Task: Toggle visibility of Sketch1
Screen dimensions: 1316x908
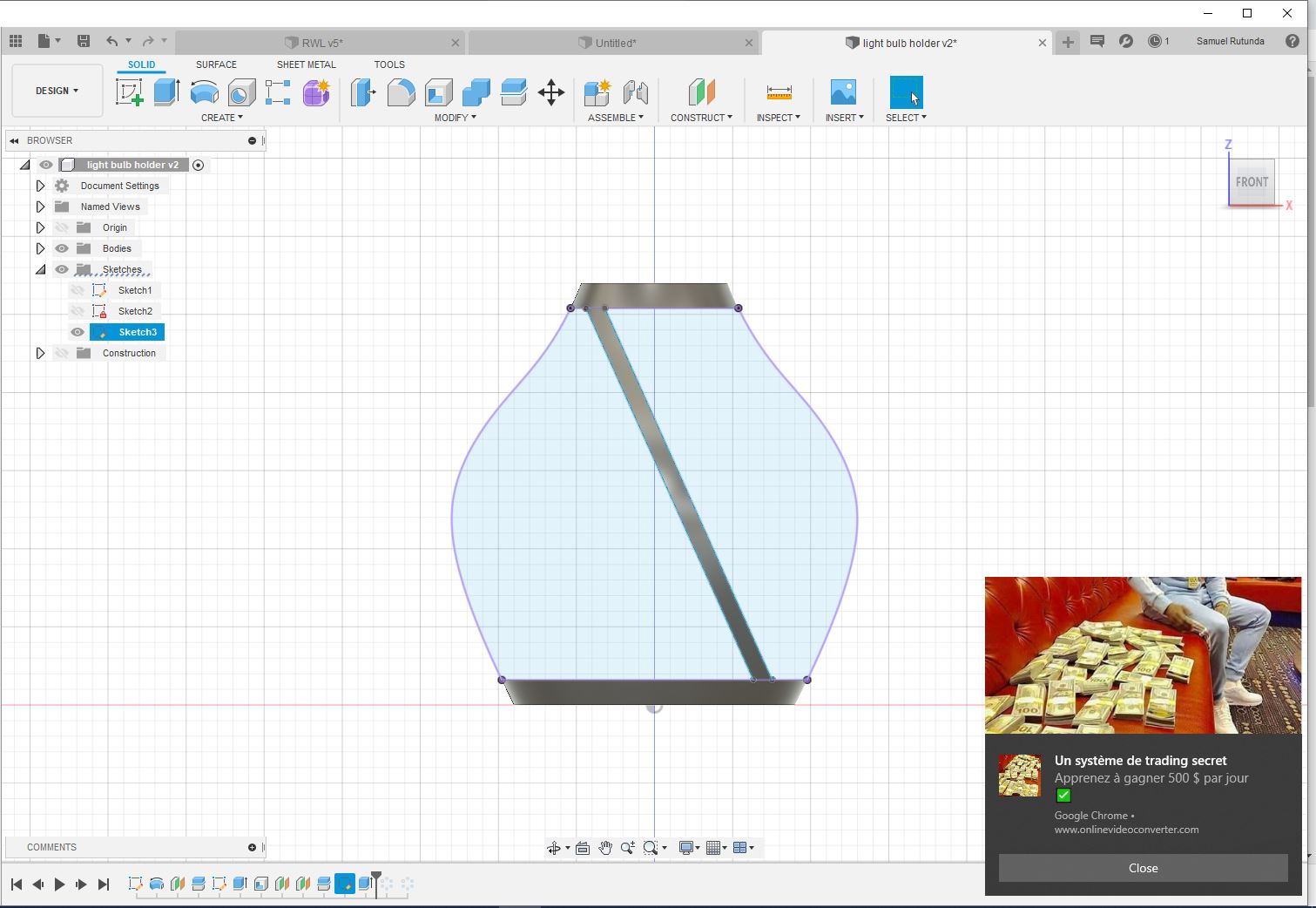Action: coord(78,290)
